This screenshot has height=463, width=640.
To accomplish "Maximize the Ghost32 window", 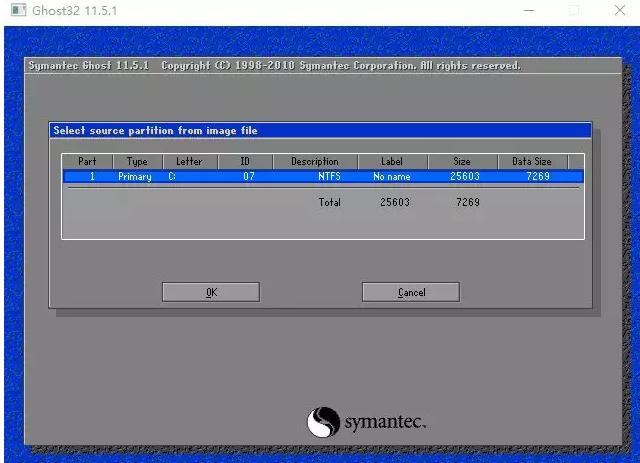I will (574, 11).
